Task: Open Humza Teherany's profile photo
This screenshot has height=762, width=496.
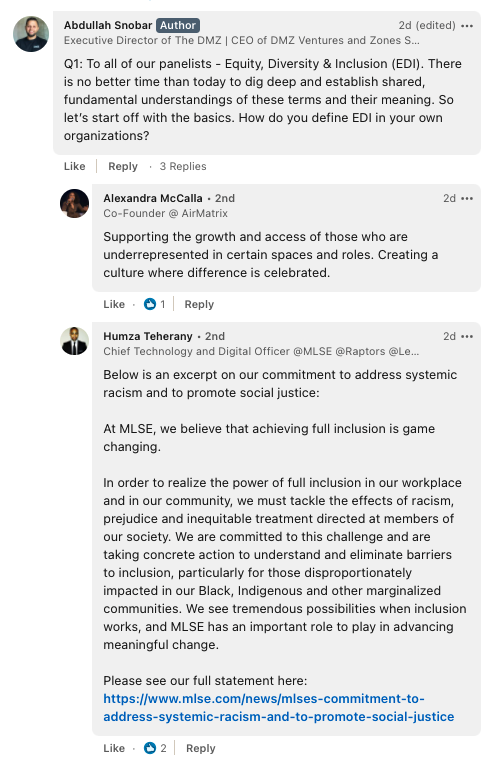Action: (x=74, y=341)
